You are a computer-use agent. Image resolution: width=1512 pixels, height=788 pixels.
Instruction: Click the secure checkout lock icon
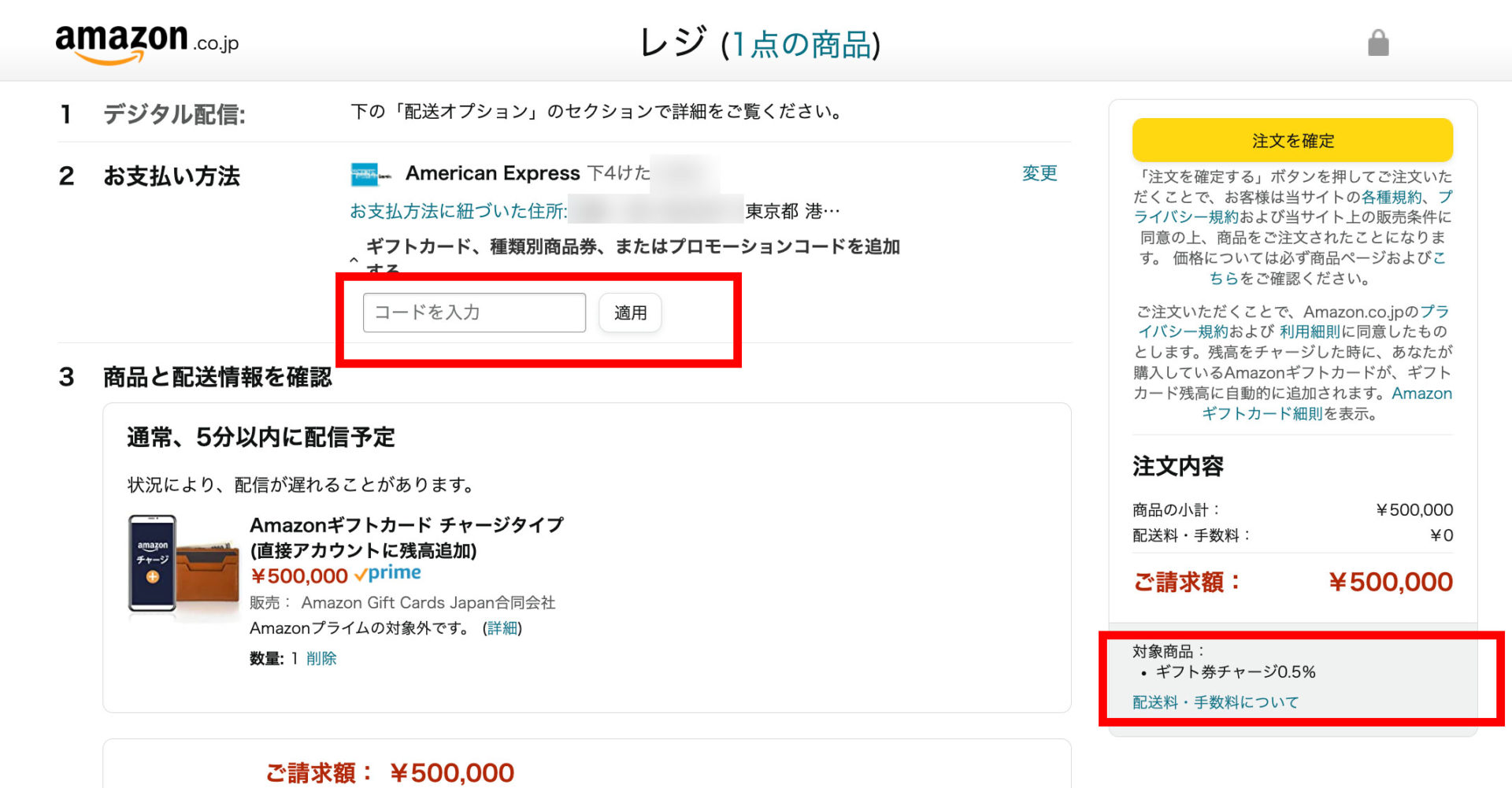coord(1378,43)
